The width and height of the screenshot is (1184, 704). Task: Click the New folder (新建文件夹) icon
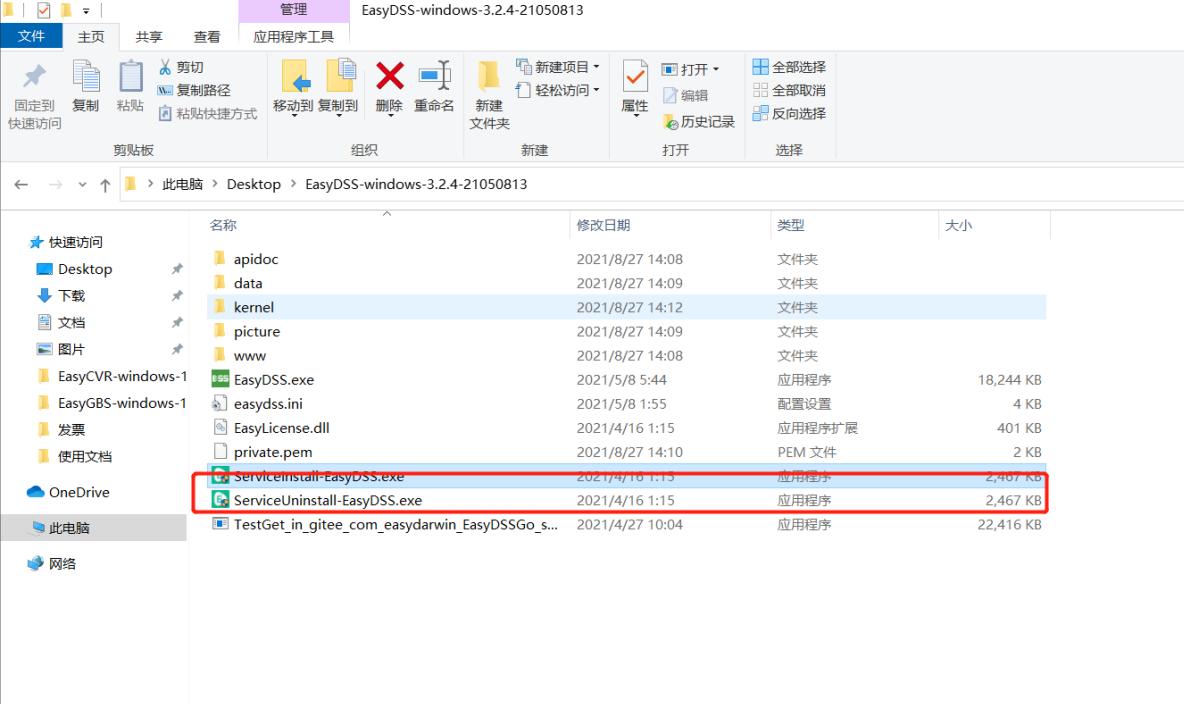point(489,76)
